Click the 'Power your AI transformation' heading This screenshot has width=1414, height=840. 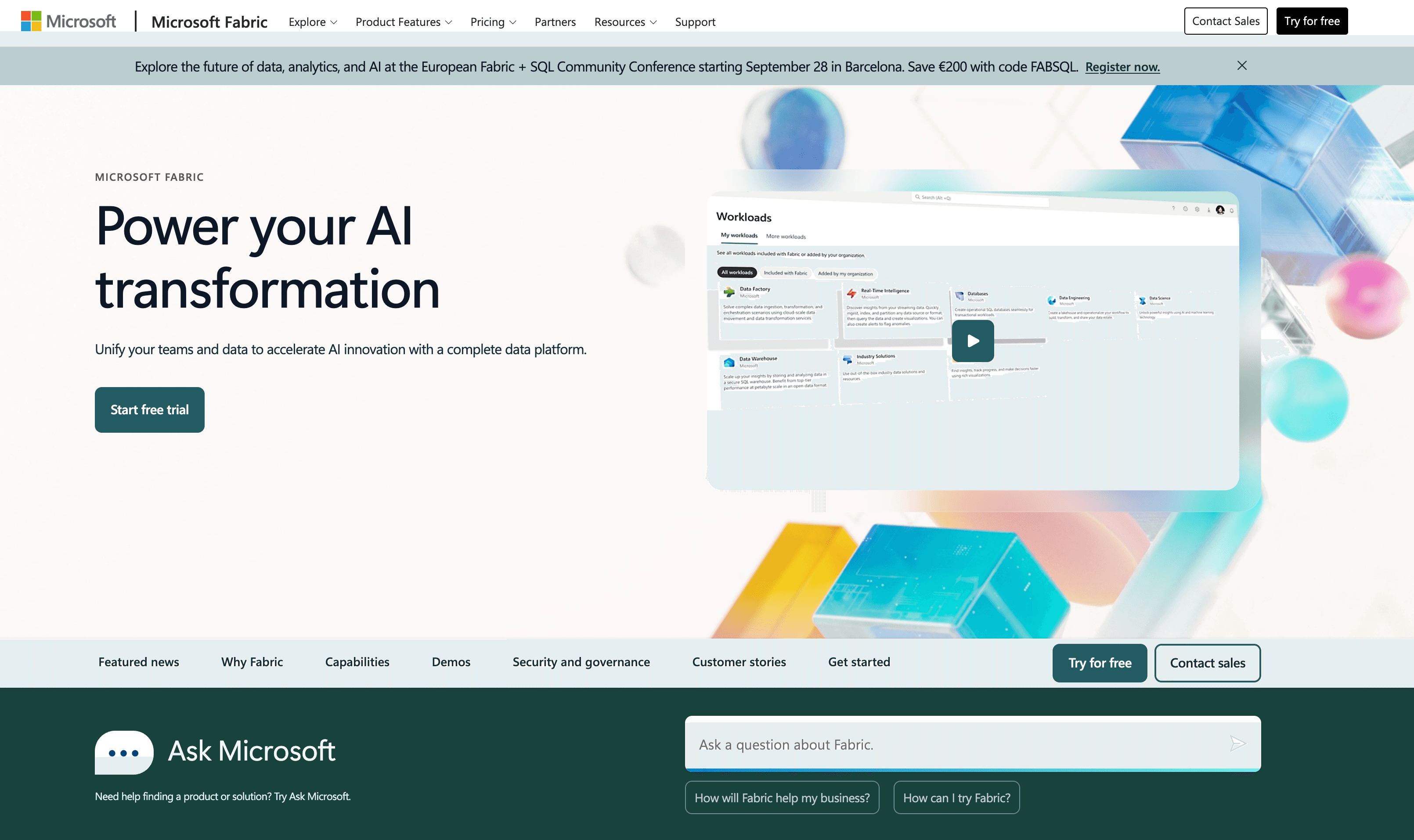[x=267, y=257]
